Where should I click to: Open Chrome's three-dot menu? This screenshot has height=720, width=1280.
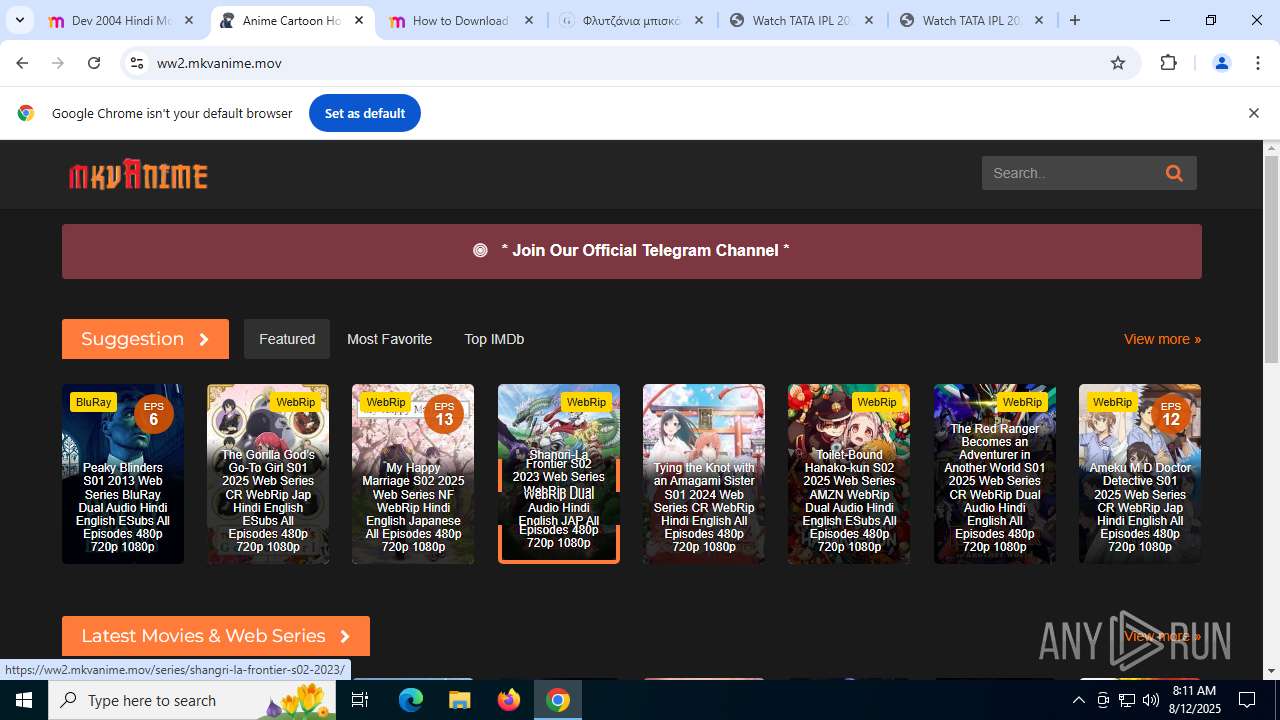tap(1258, 63)
